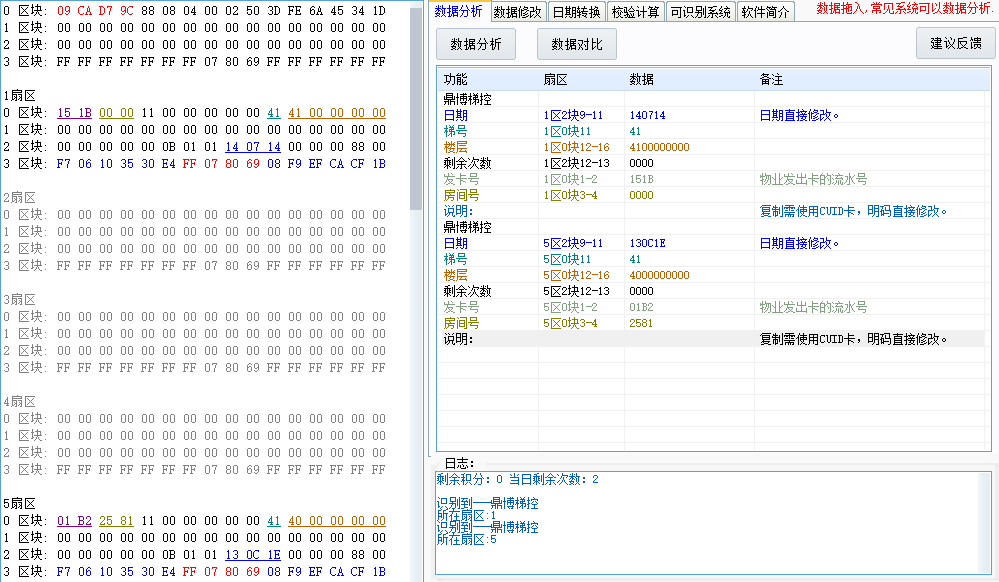Open the 日期转换 tab
This screenshot has width=999, height=582.
coord(576,12)
